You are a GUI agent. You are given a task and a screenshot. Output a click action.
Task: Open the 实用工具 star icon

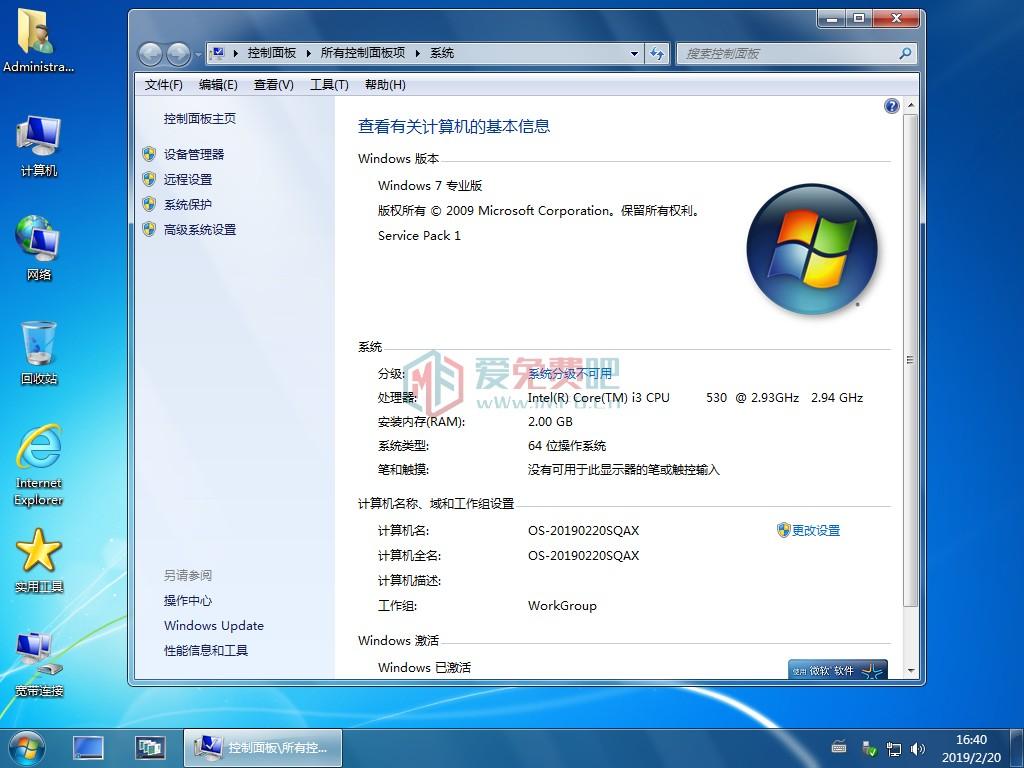tap(38, 561)
